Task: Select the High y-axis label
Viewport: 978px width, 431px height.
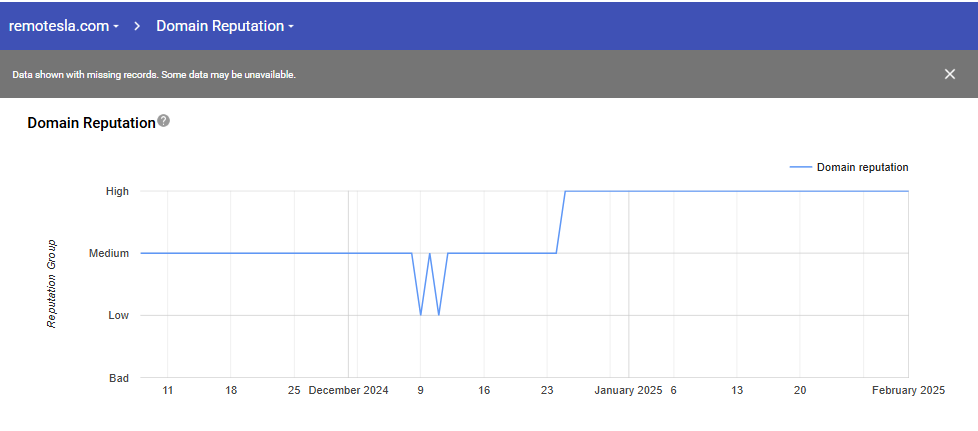Action: tap(117, 191)
